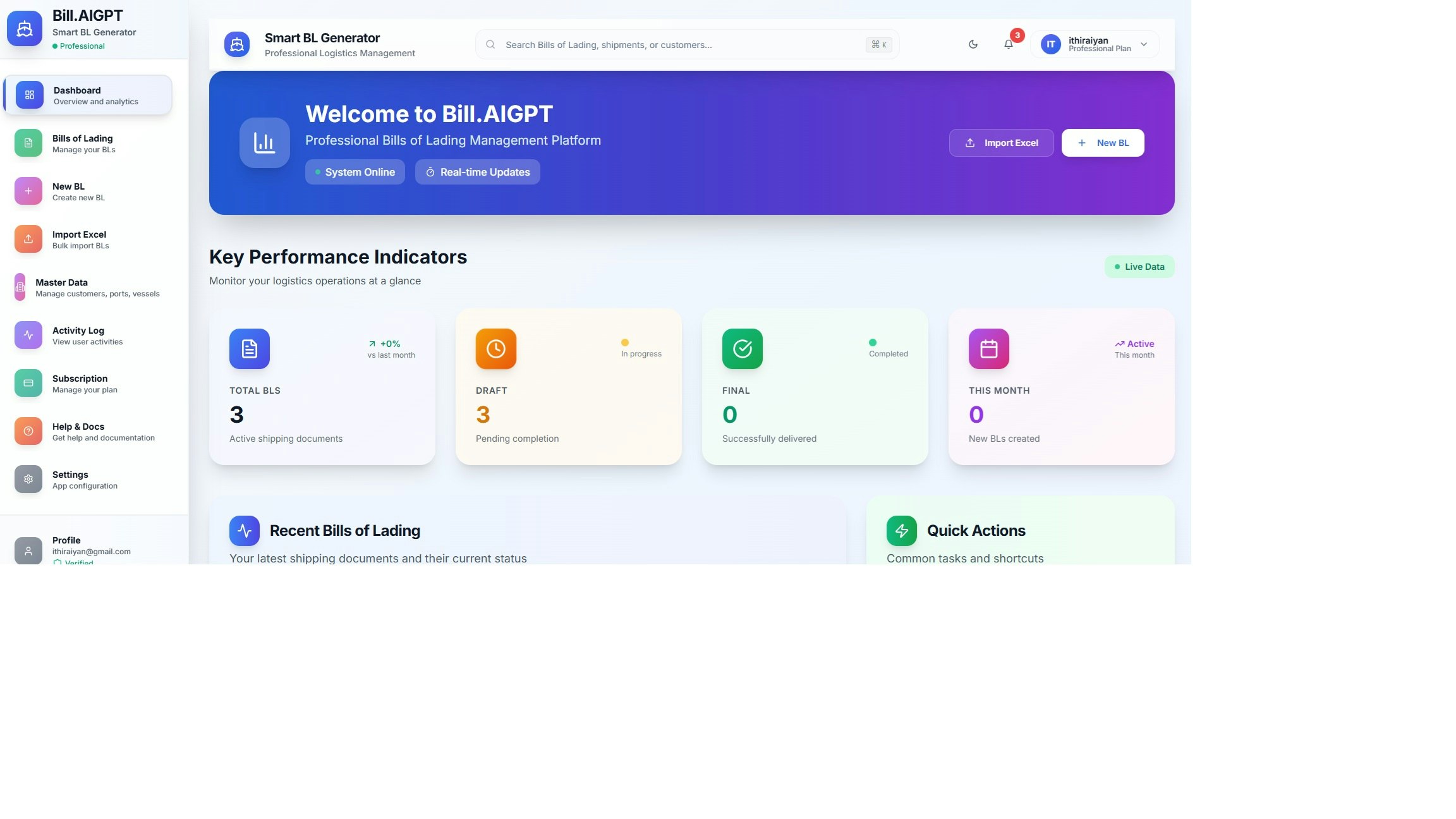The image size is (1456, 819).
Task: Click the Subscription card icon in sidebar
Action: (x=28, y=382)
